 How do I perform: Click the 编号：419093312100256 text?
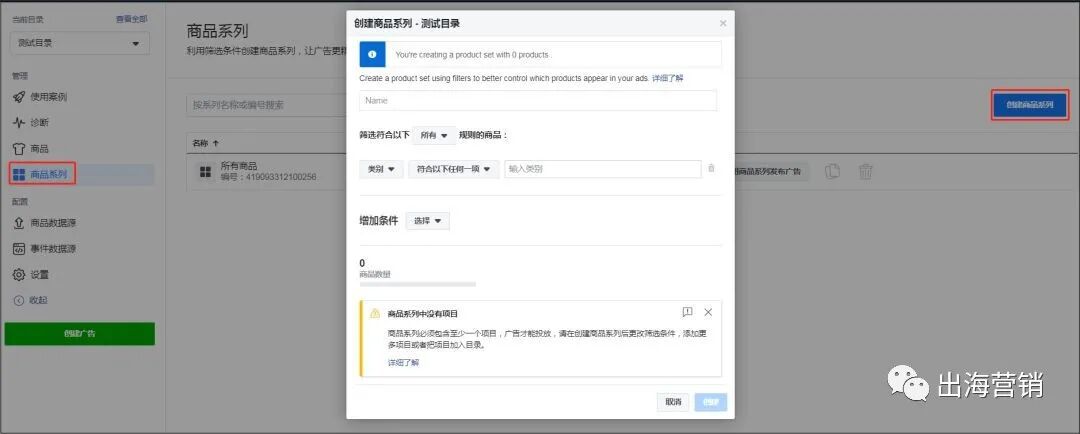point(269,177)
